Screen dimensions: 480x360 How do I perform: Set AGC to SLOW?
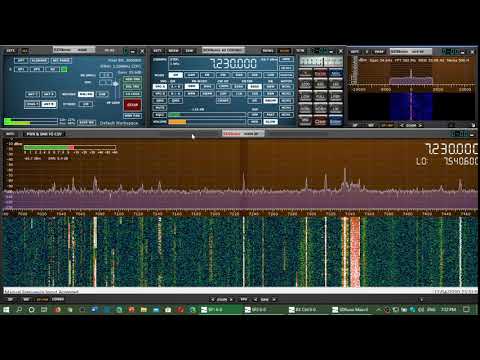coord(270,122)
